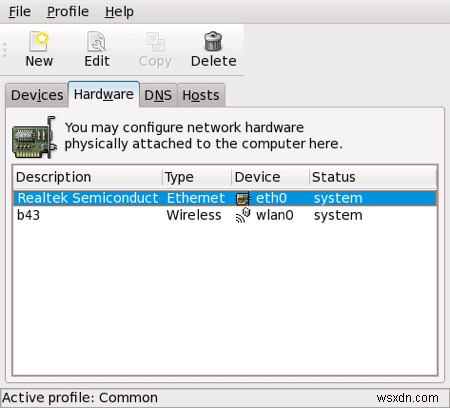The image size is (450, 408).
Task: Click system status of eth0 row
Action: point(338,198)
